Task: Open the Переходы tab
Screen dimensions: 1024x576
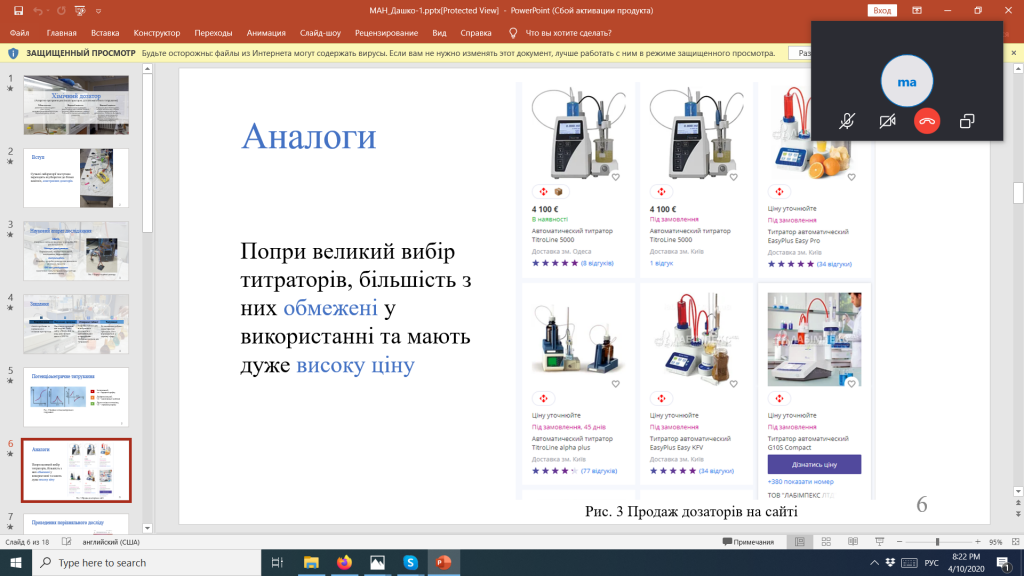Action: pos(213,33)
